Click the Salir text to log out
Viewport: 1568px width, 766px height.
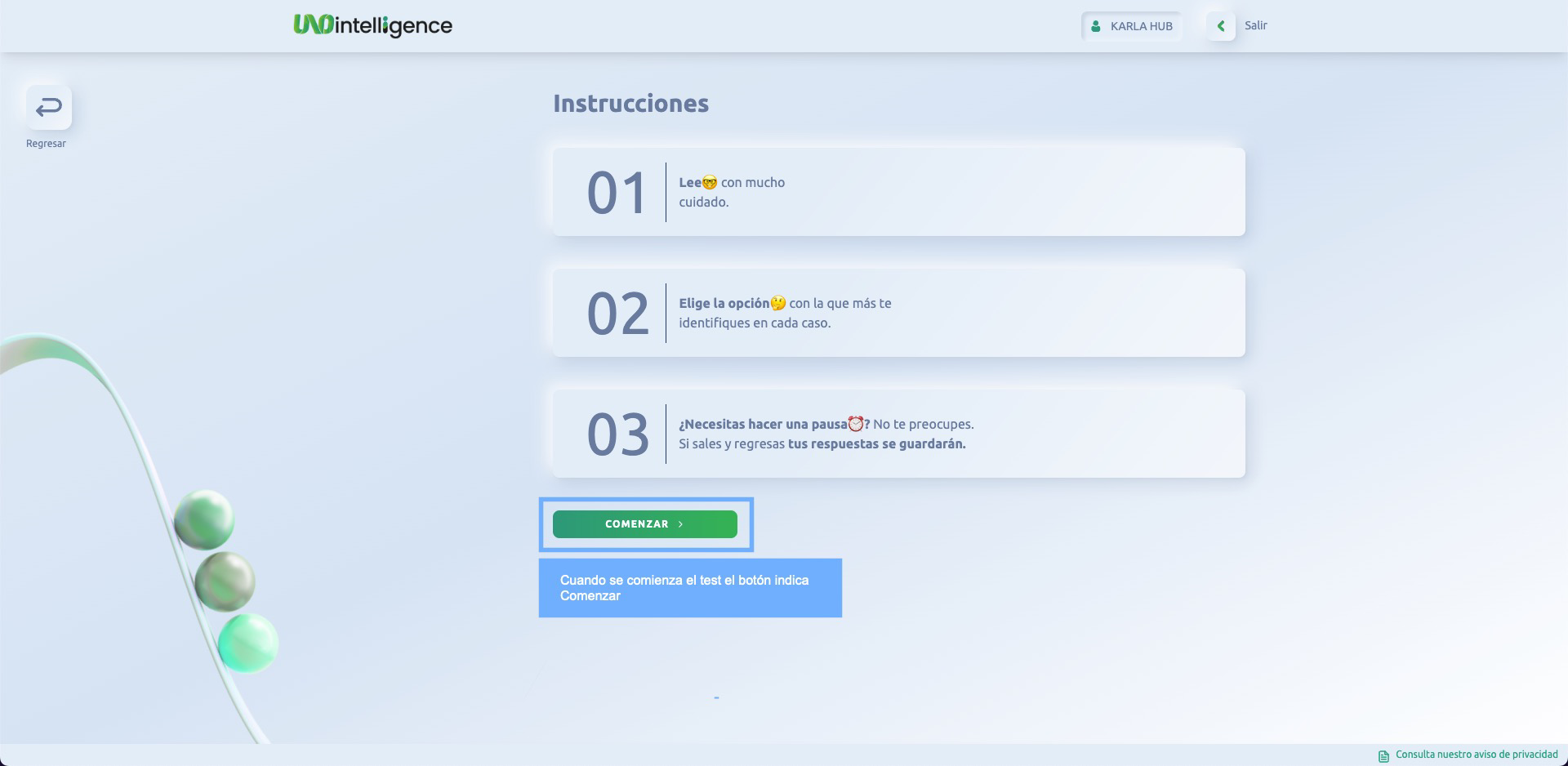pyautogui.click(x=1255, y=25)
